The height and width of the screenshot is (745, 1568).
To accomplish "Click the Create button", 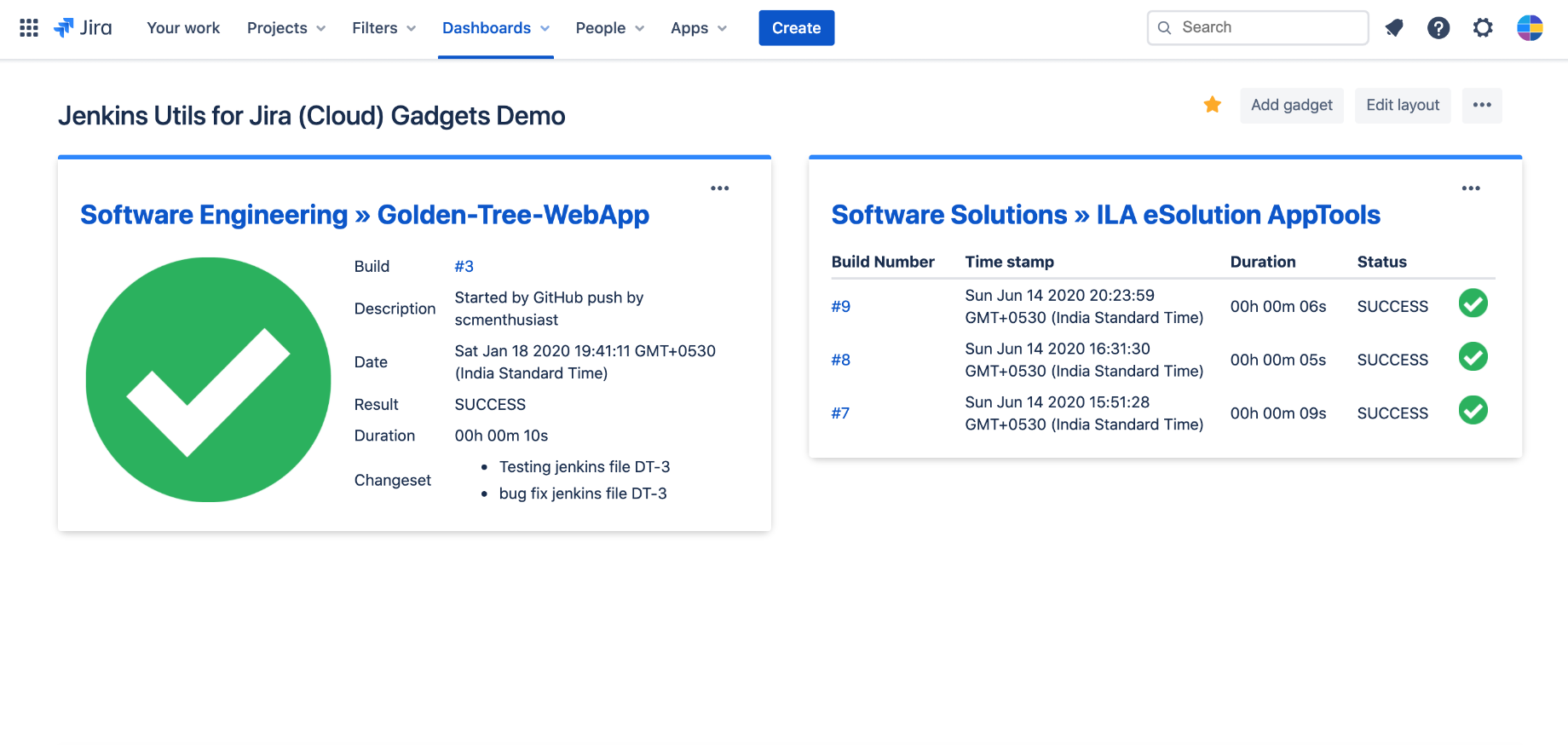I will pyautogui.click(x=796, y=28).
